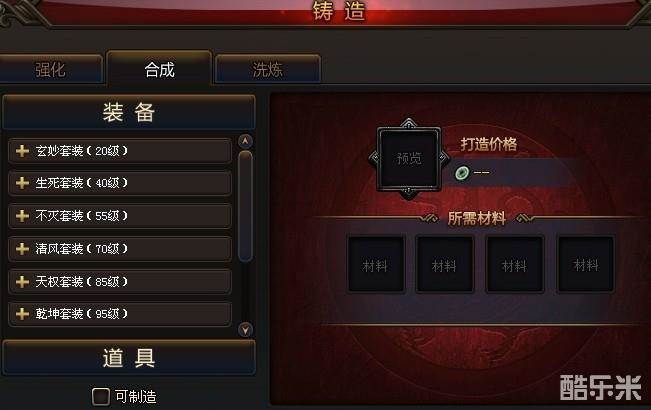This screenshot has width=651, height=410.
Task: Enable the 可制造 checkbox
Action: click(x=100, y=396)
